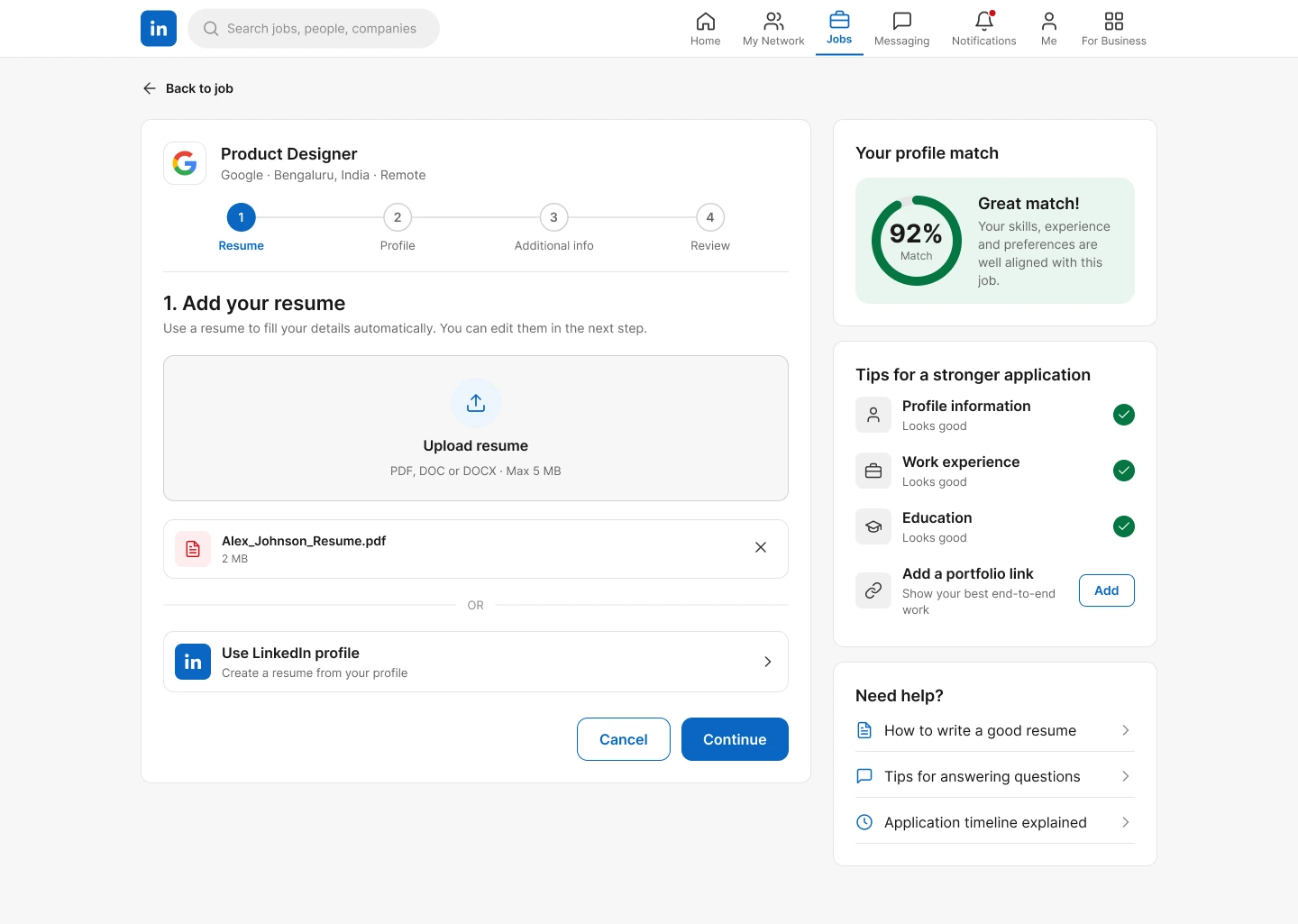Remove Alex_Johnson_Resume.pdf with the X
Screen dimensions: 1298x924
(761, 547)
